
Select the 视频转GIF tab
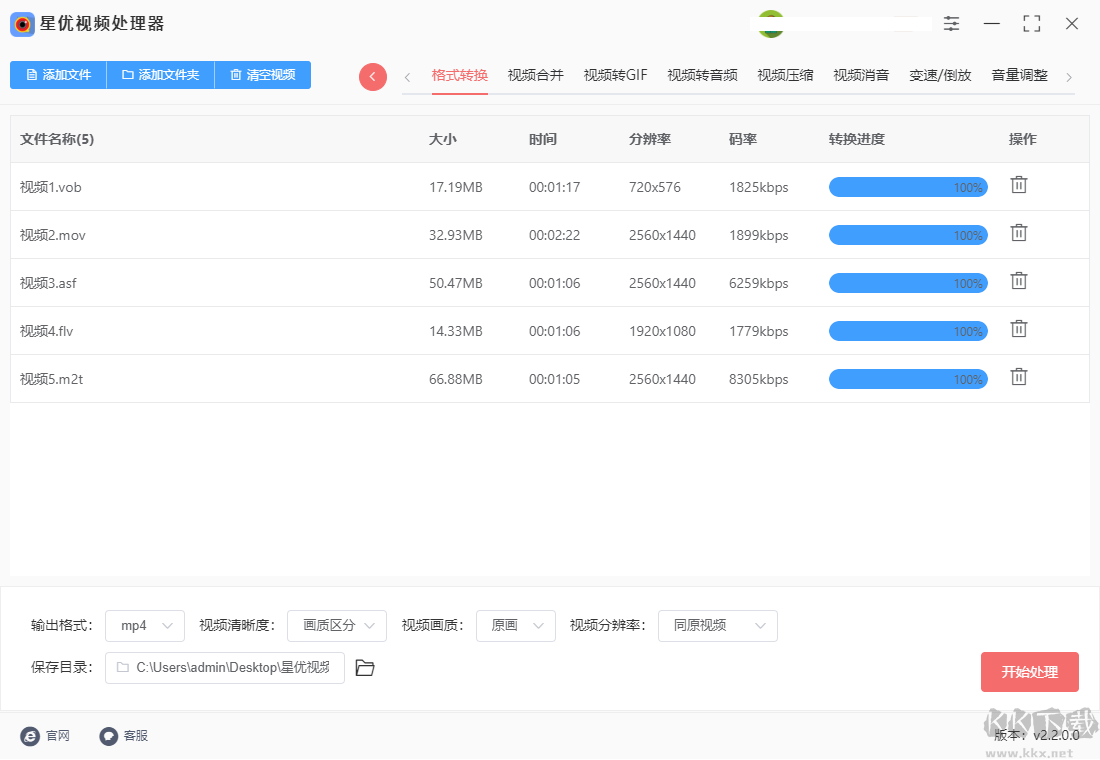(615, 75)
